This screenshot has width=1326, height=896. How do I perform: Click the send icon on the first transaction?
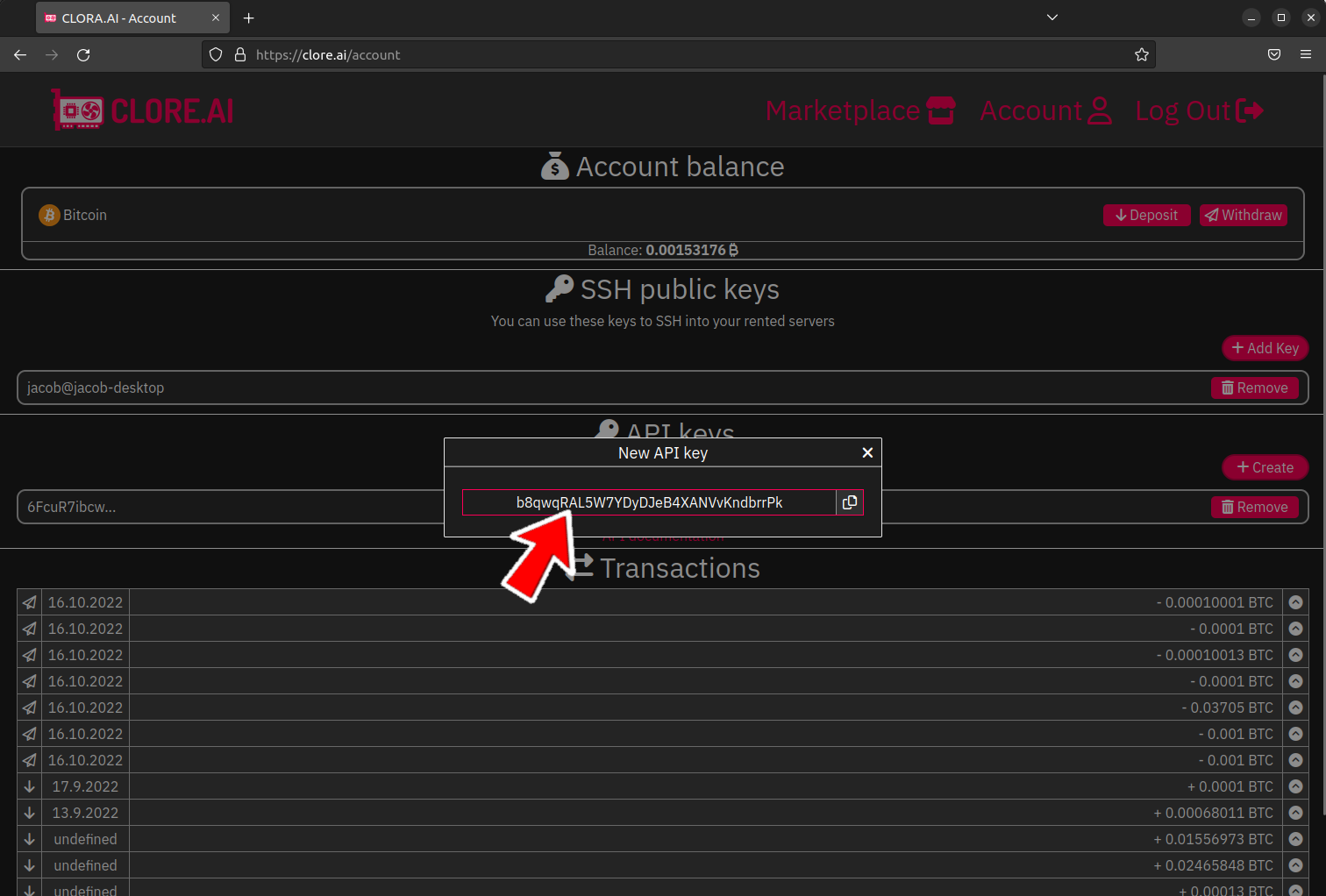[28, 602]
